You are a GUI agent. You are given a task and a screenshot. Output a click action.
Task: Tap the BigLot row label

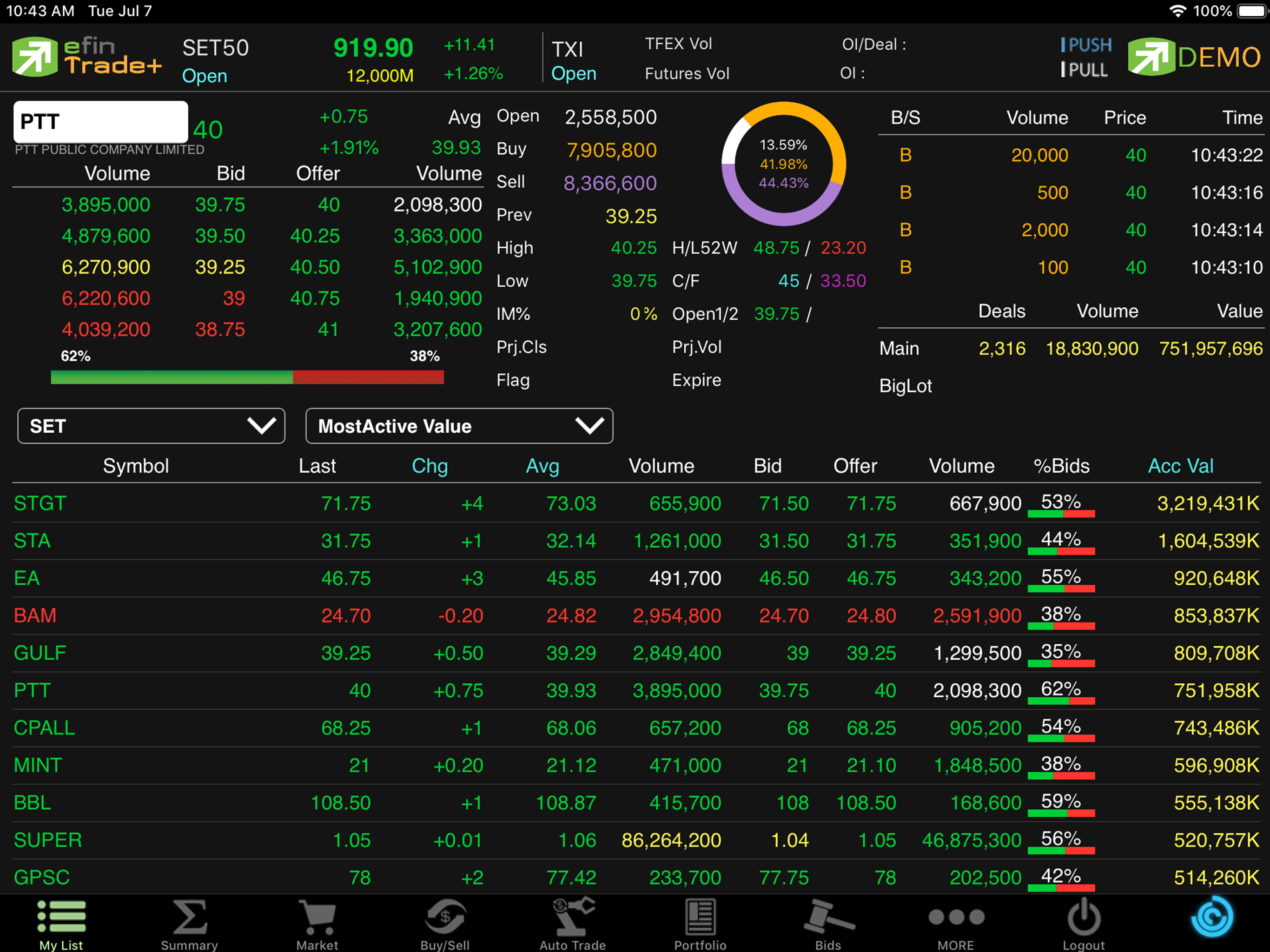click(906, 386)
